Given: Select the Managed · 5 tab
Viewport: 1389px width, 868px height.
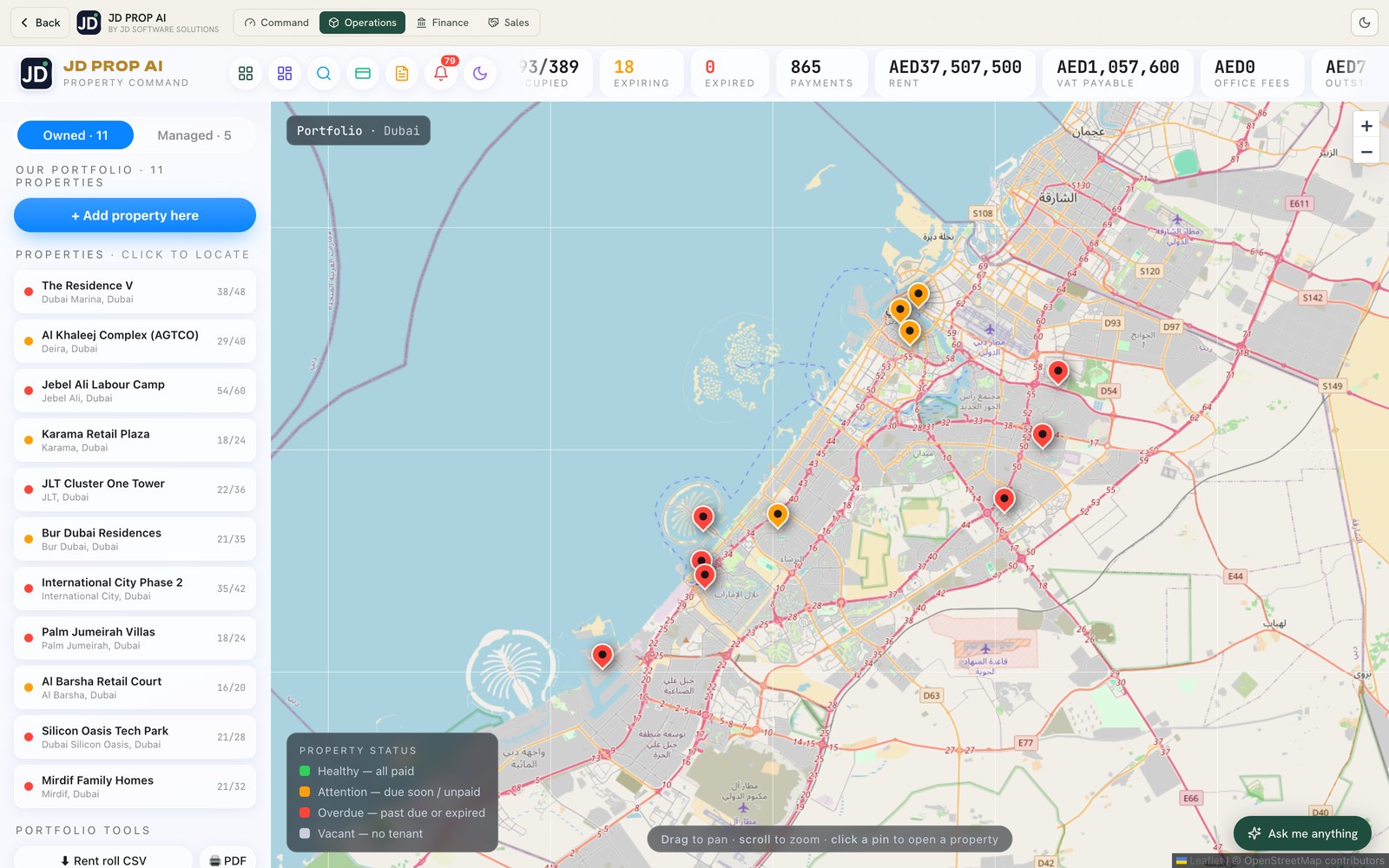Looking at the screenshot, I should pyautogui.click(x=194, y=135).
